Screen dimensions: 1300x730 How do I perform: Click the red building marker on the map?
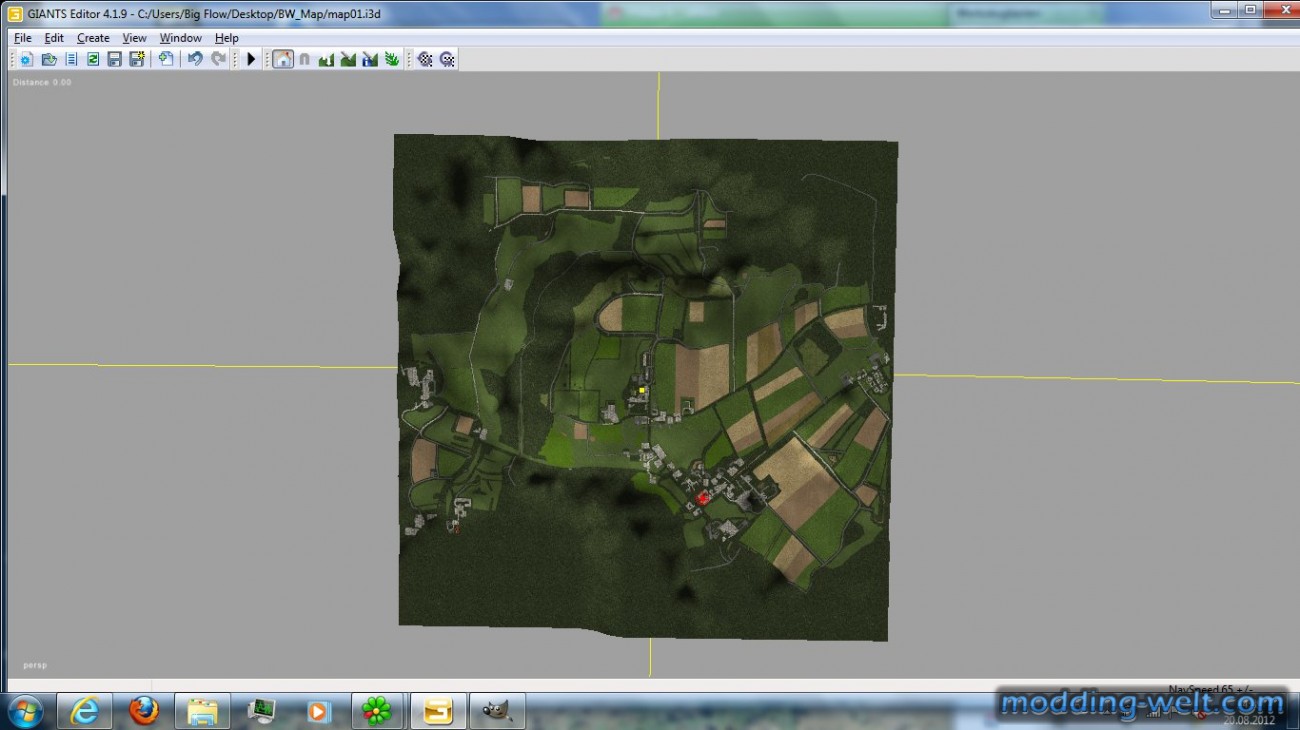[x=703, y=497]
